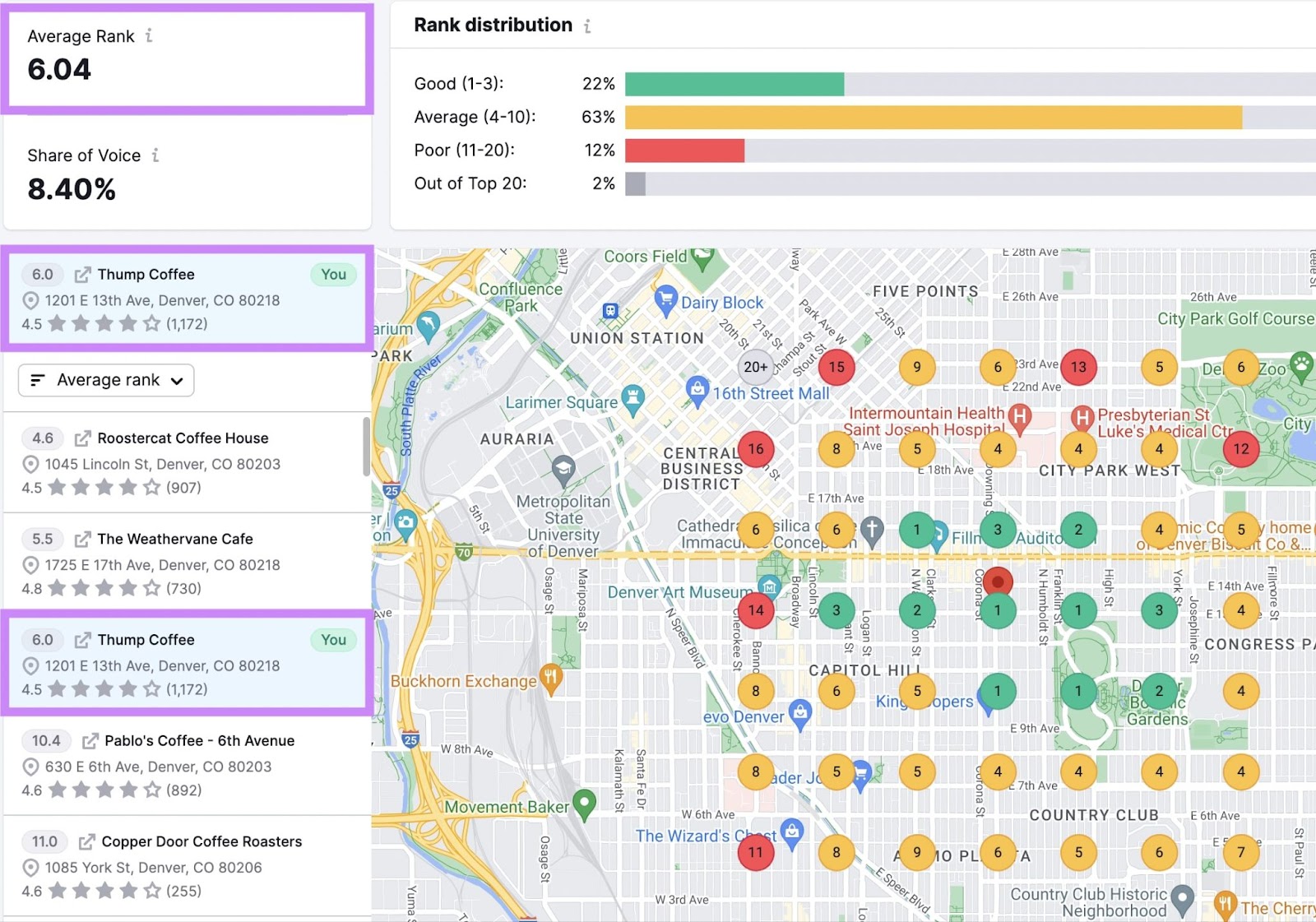
Task: Click the Copper Door Coffee Roasters name
Action: (202, 841)
